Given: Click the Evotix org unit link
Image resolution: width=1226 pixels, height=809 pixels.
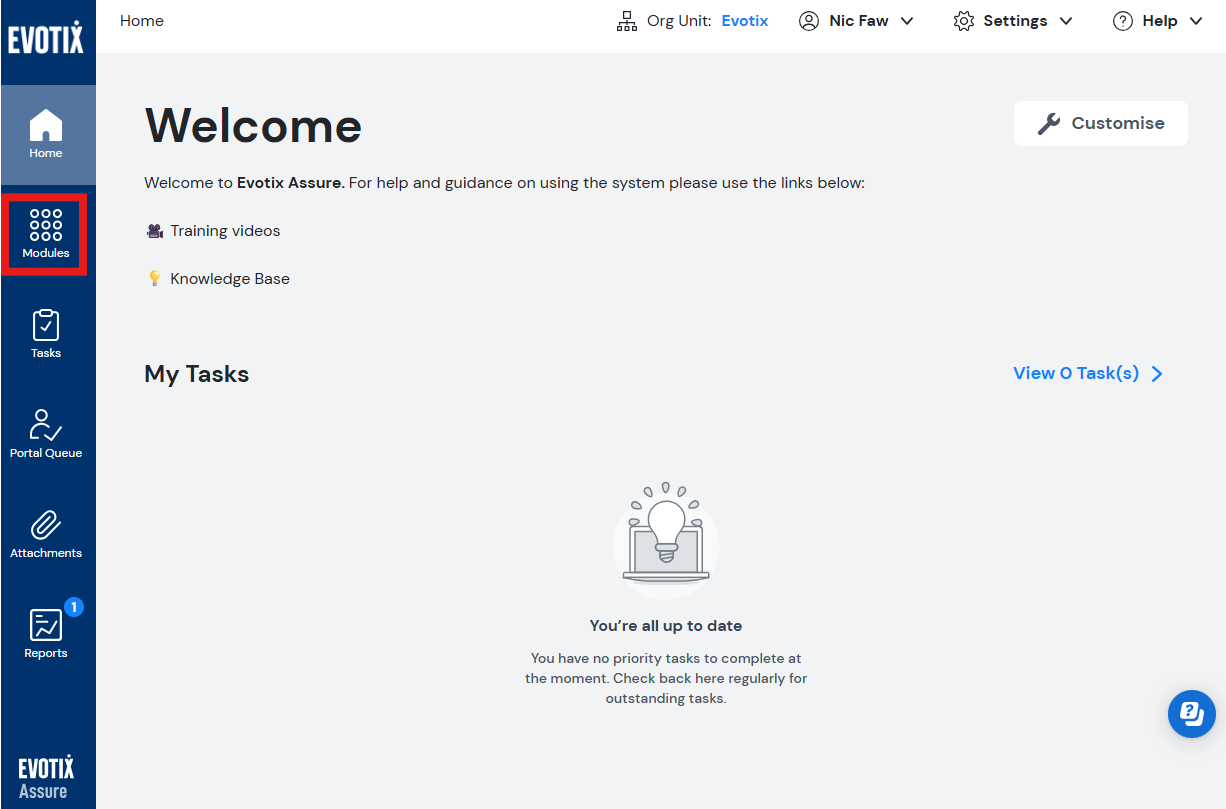Looking at the screenshot, I should click(x=745, y=21).
